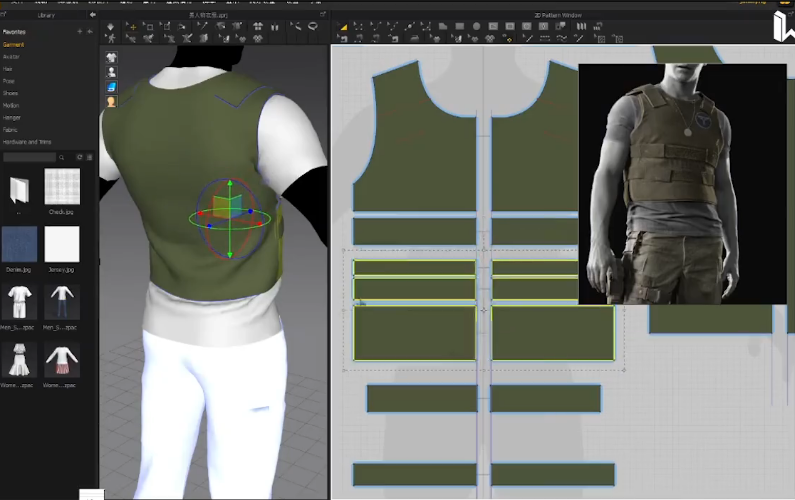Click the green Y-axis gizmo arrow

[230, 186]
